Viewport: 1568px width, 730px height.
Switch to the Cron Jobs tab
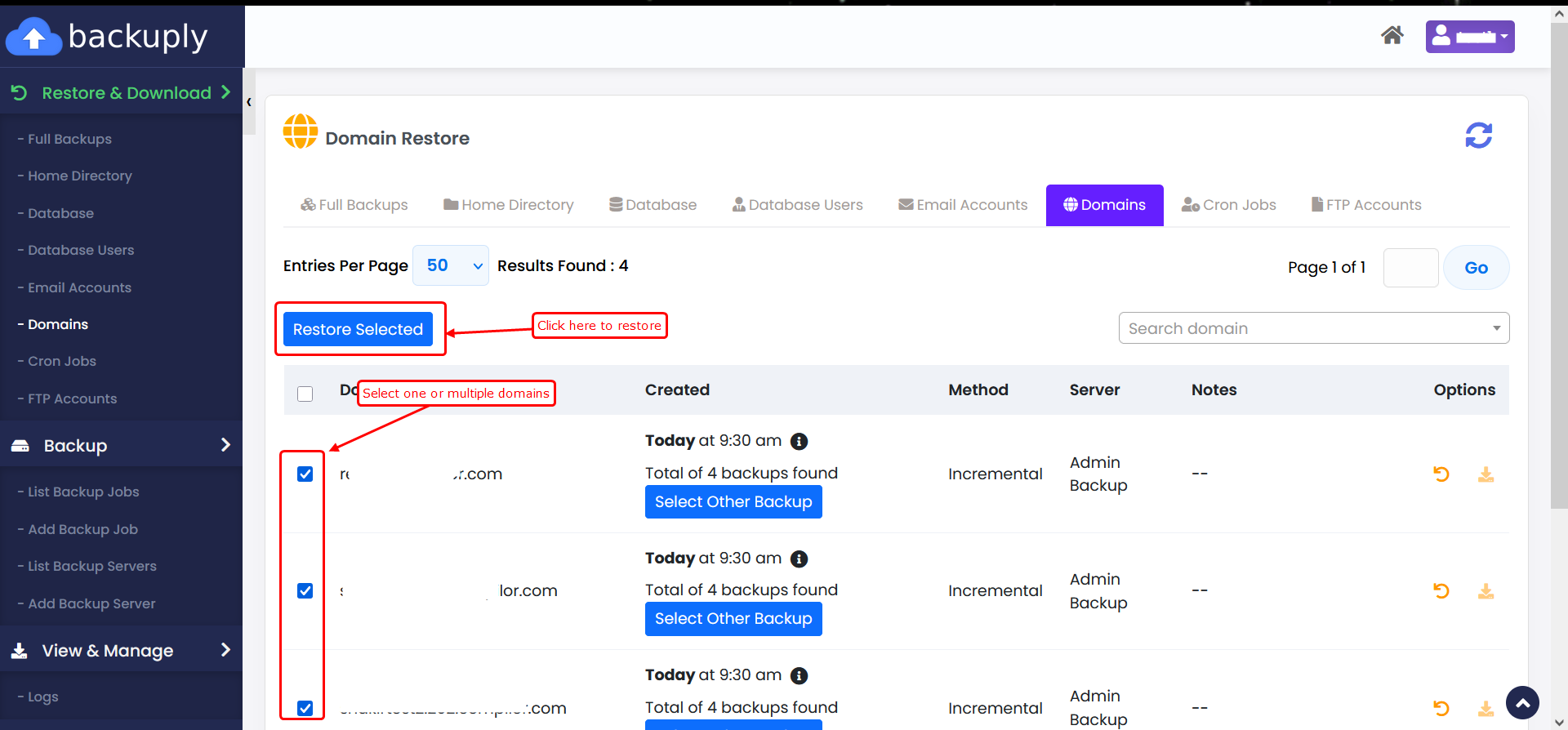[x=1228, y=205]
